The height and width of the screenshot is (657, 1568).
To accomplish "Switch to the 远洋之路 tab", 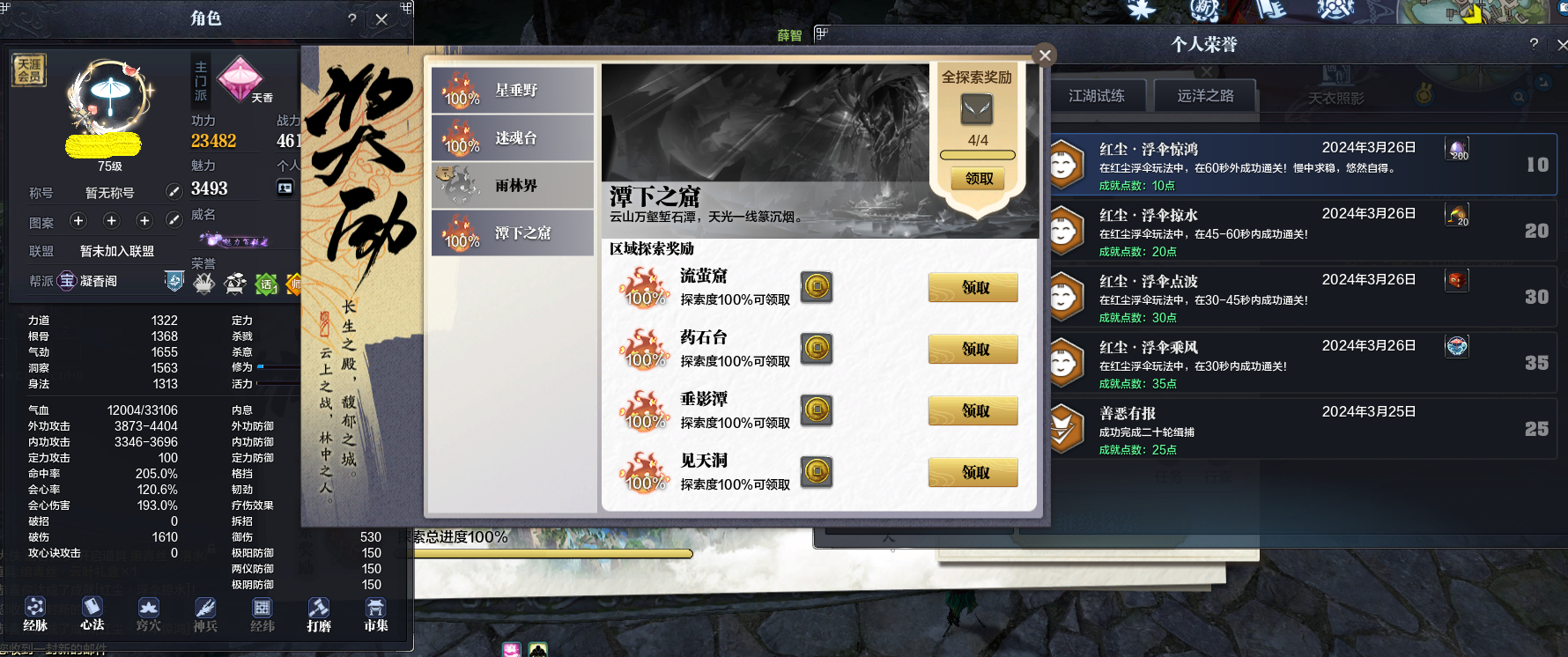I will click(1206, 95).
